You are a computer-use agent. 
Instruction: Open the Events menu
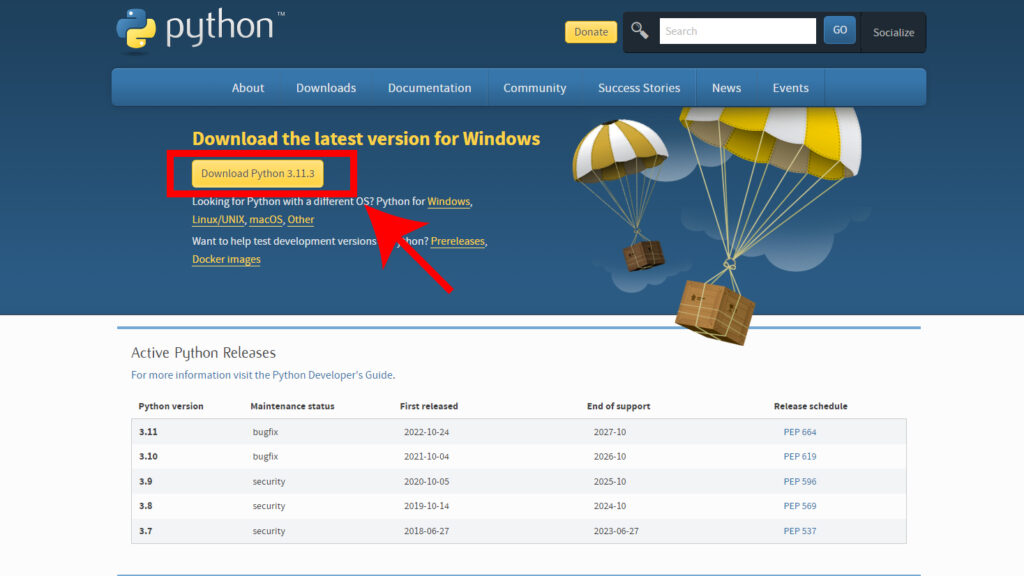[x=791, y=88]
